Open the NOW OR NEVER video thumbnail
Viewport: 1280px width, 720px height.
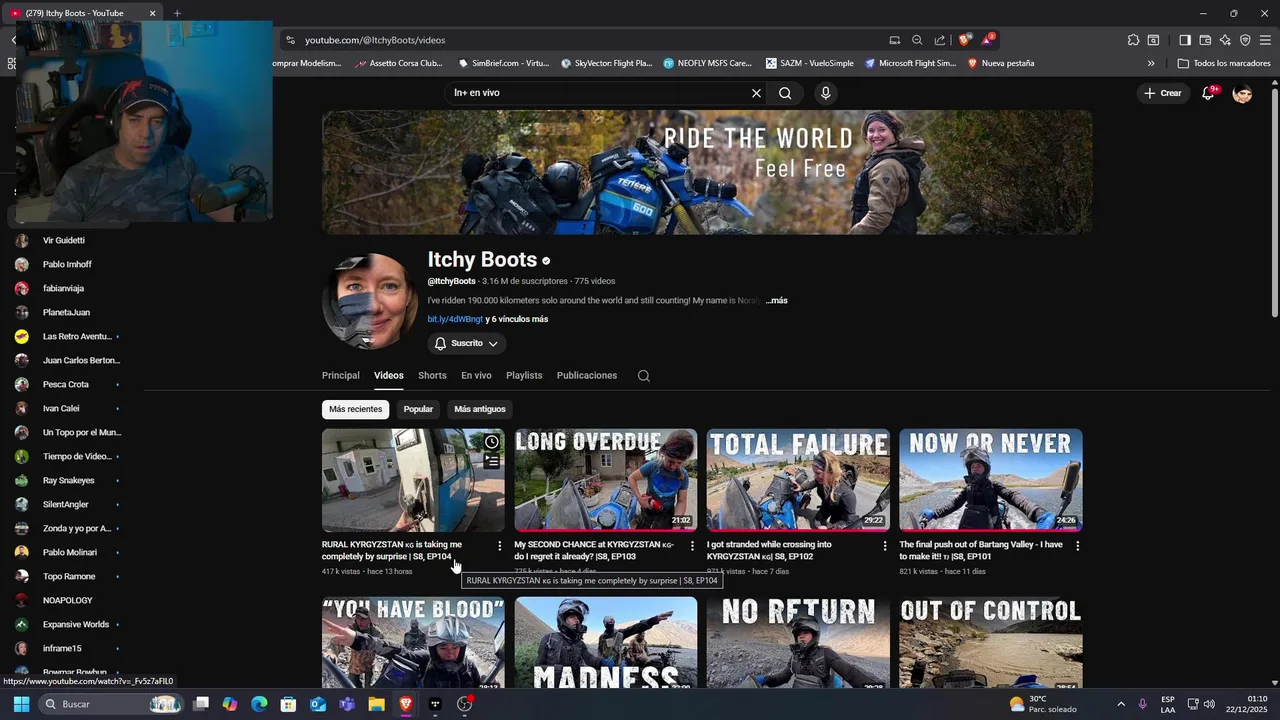click(990, 480)
